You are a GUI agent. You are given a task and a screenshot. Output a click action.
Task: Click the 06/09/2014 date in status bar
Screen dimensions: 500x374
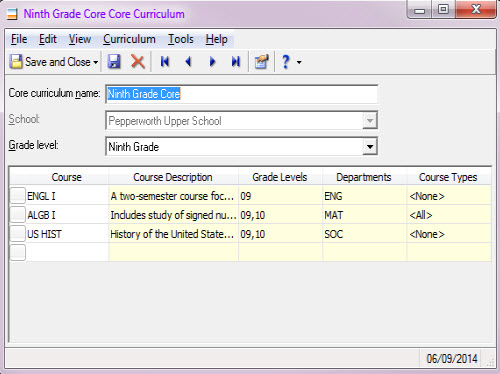coord(452,359)
